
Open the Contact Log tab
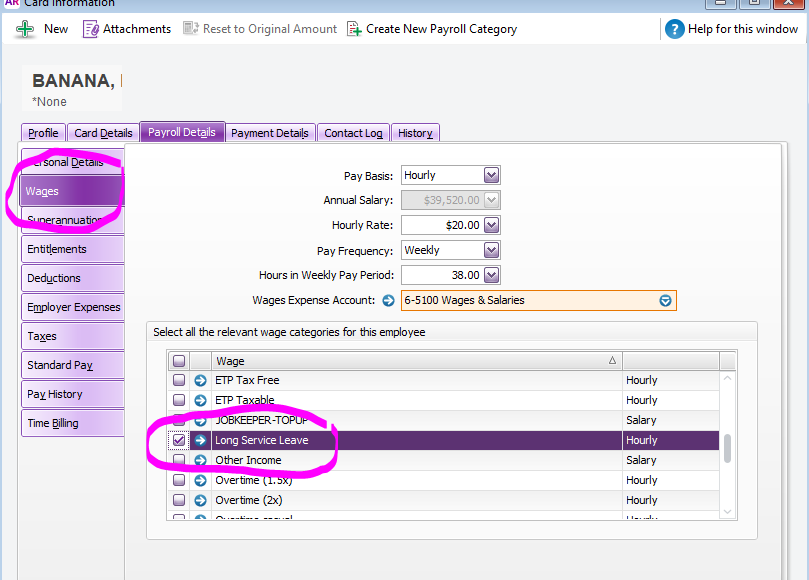point(353,133)
